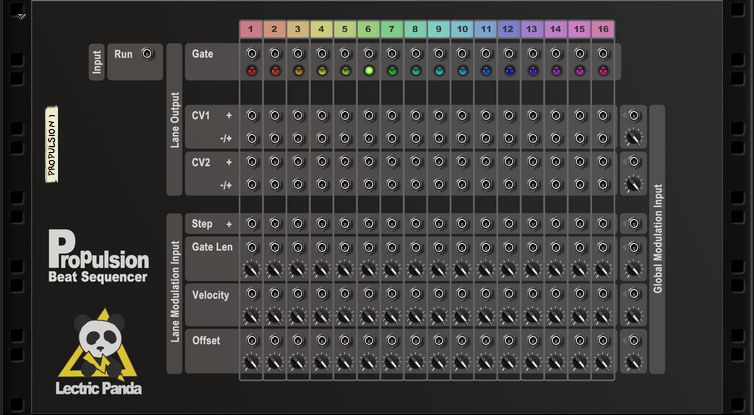
Task: Click the lane 16 magenta header
Action: click(x=603, y=29)
